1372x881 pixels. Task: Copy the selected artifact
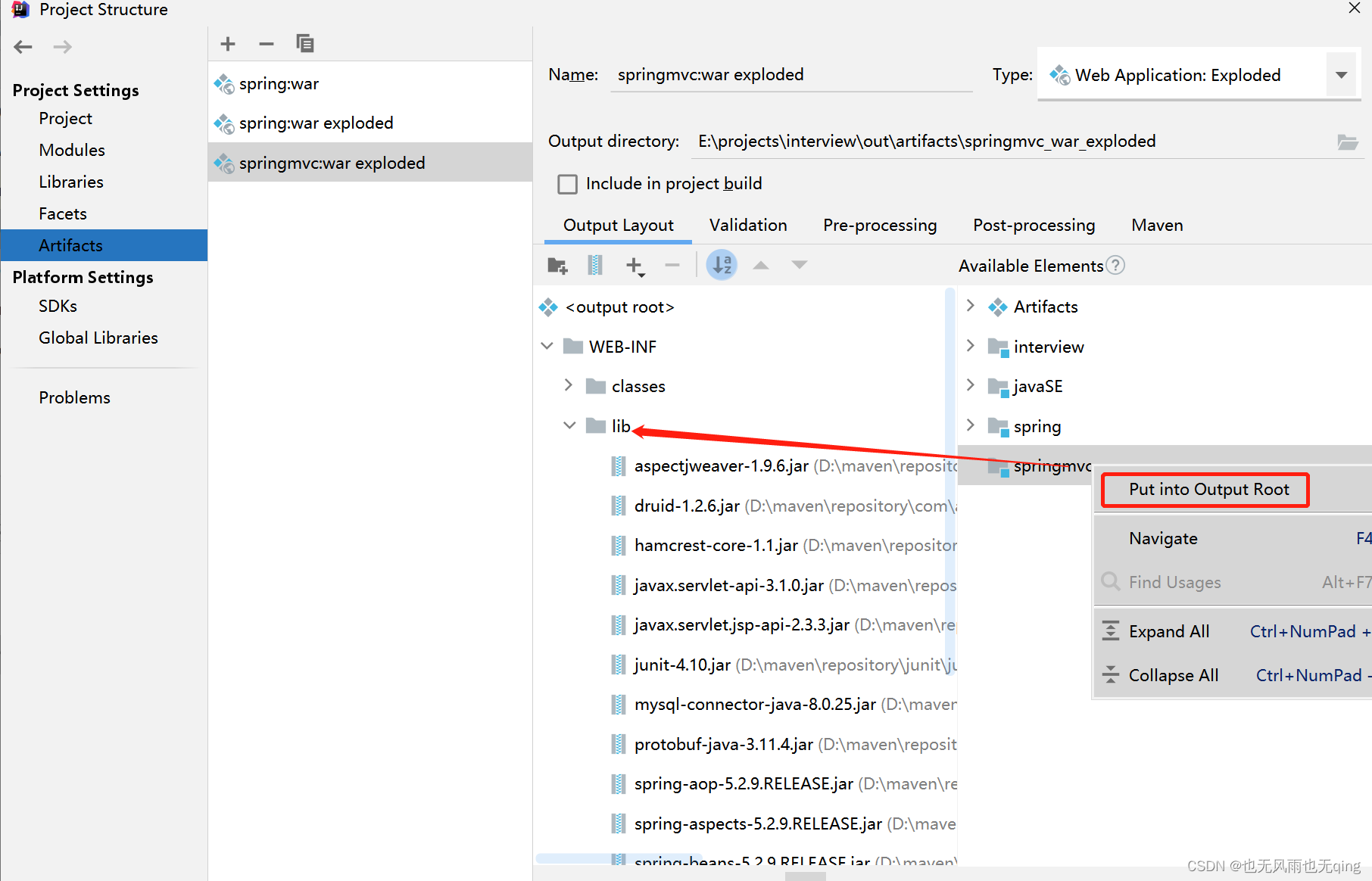click(305, 44)
